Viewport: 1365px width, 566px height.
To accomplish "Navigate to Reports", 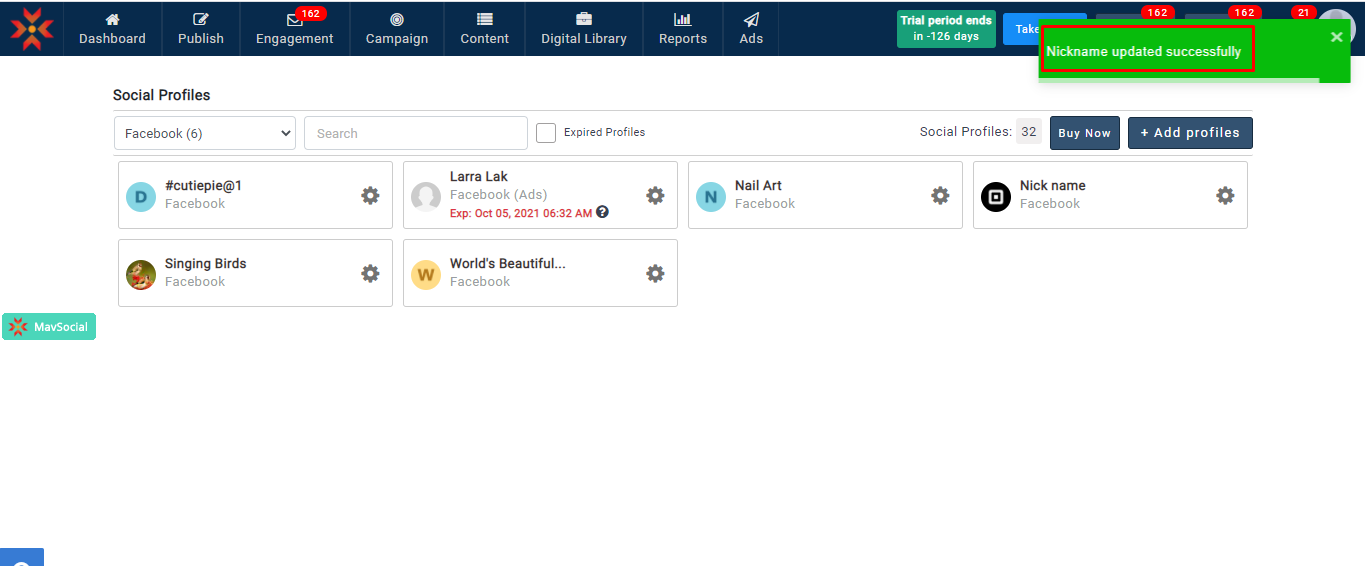I will [x=682, y=29].
